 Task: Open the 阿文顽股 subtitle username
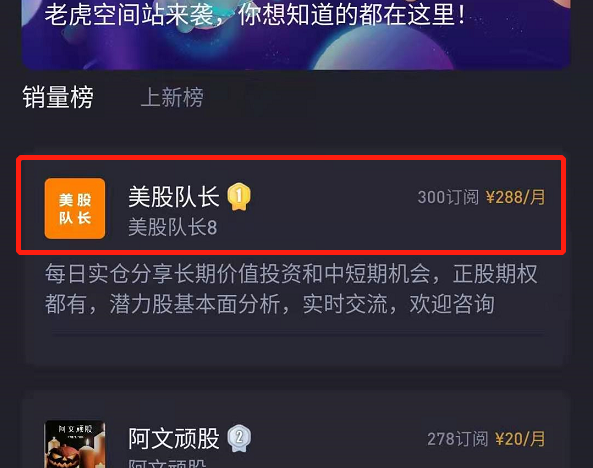(168, 463)
